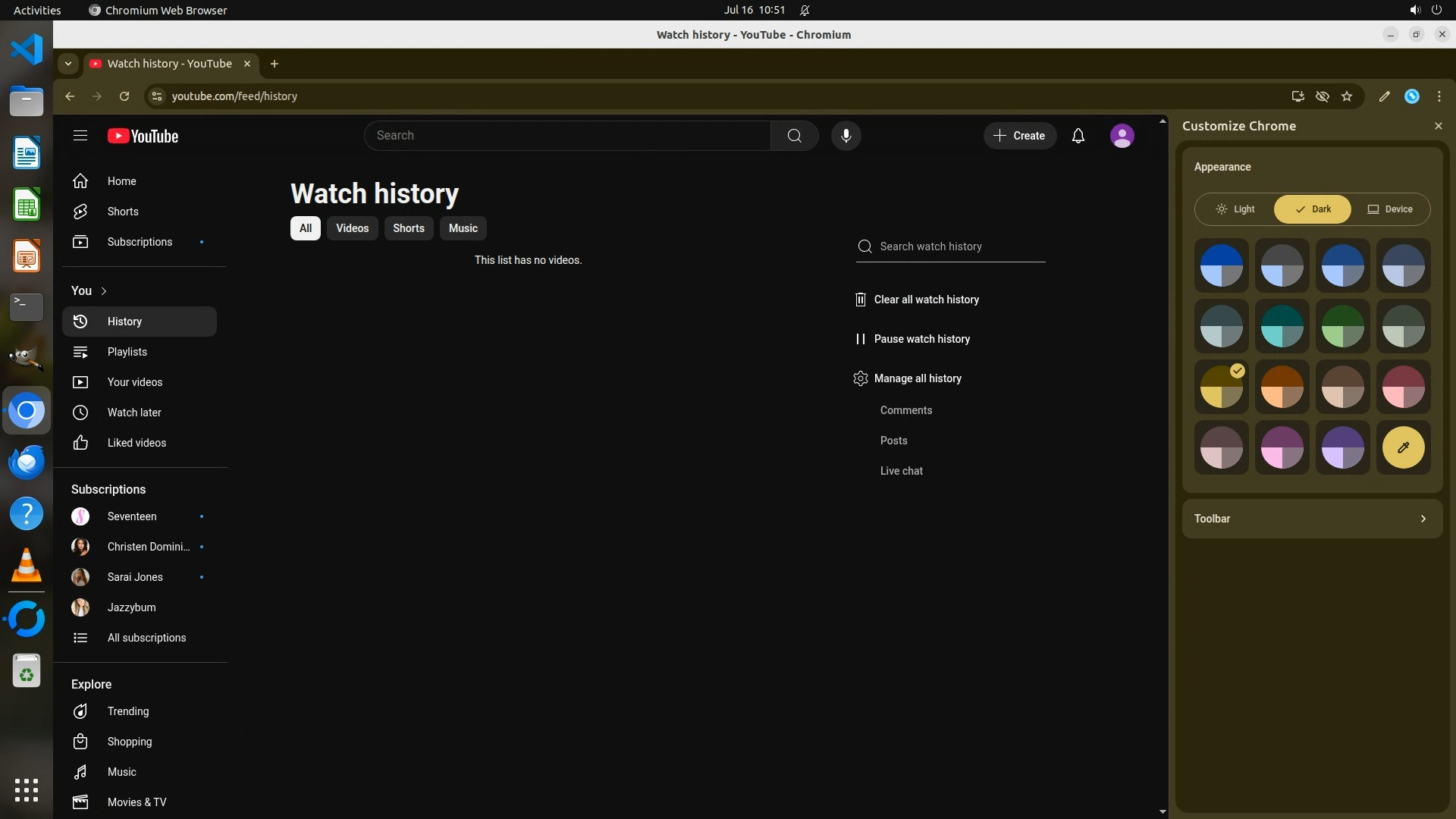Click the hamburger guide menu icon
Image resolution: width=1456 pixels, height=819 pixels.
(80, 136)
